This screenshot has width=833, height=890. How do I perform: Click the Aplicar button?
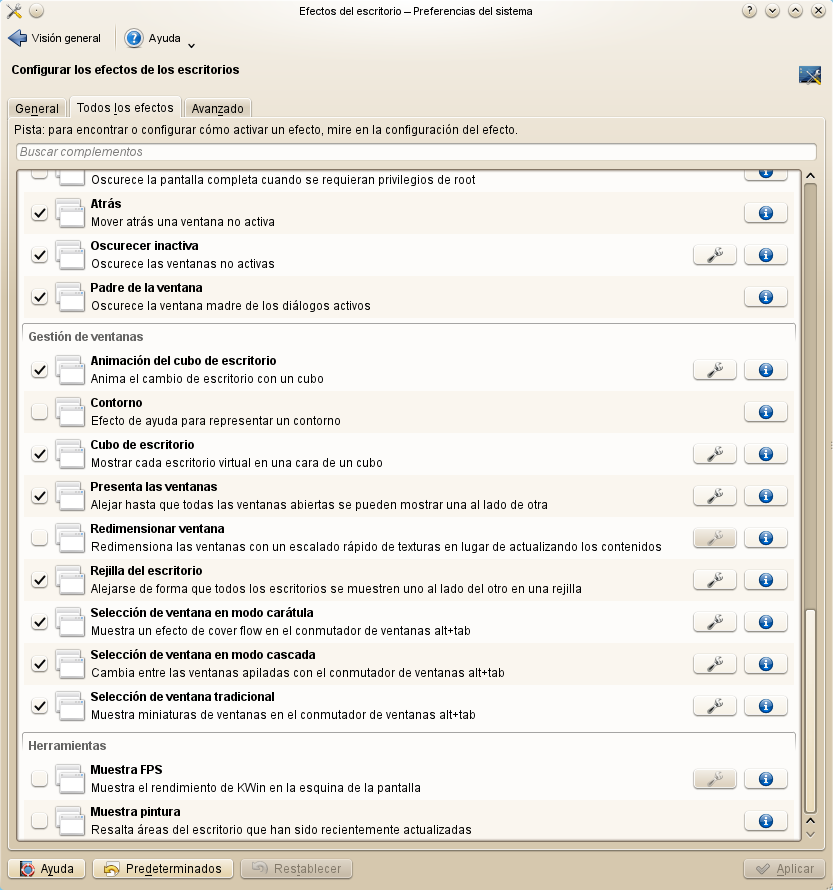click(x=785, y=868)
